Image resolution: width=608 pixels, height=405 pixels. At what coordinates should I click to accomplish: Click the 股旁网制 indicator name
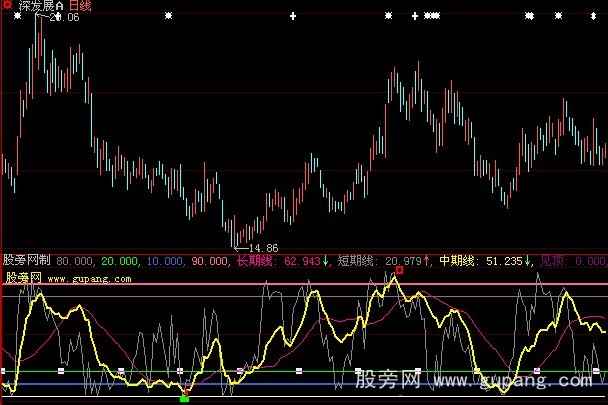(27, 260)
